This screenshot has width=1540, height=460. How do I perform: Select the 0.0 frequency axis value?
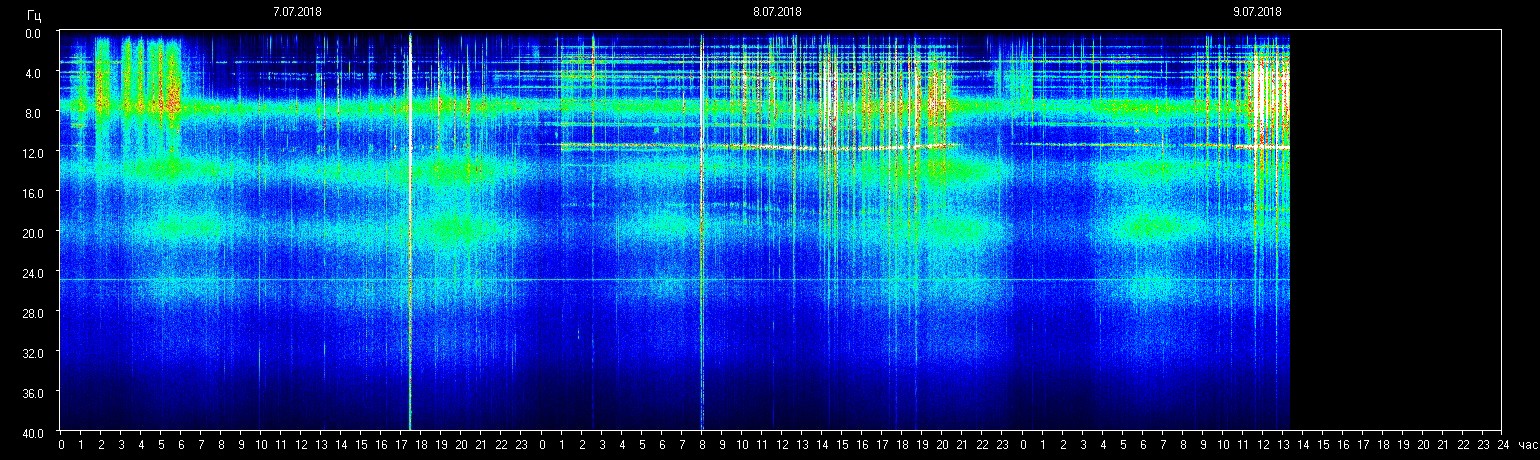34,33
